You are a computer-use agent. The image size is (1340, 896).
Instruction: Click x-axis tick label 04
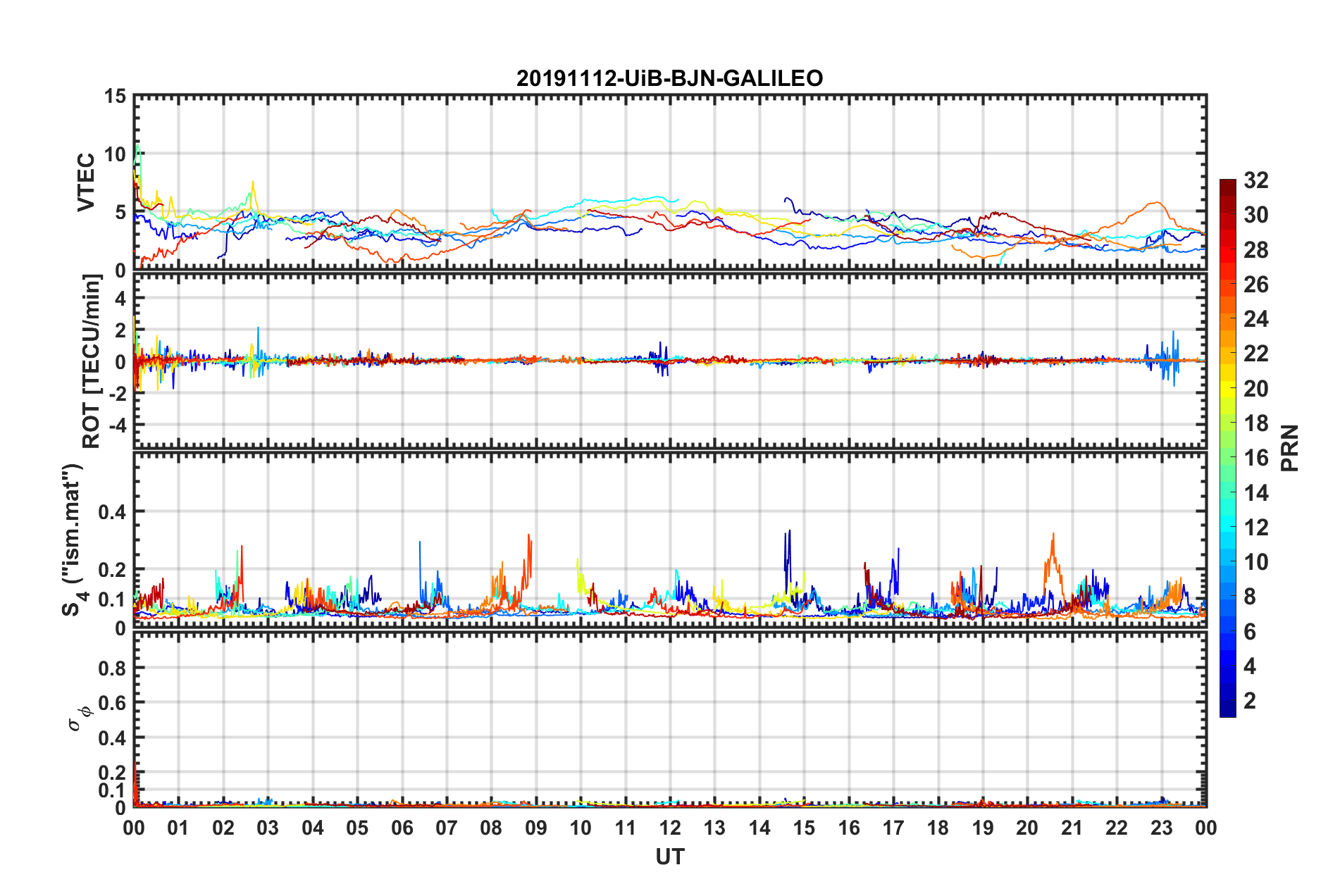[313, 828]
